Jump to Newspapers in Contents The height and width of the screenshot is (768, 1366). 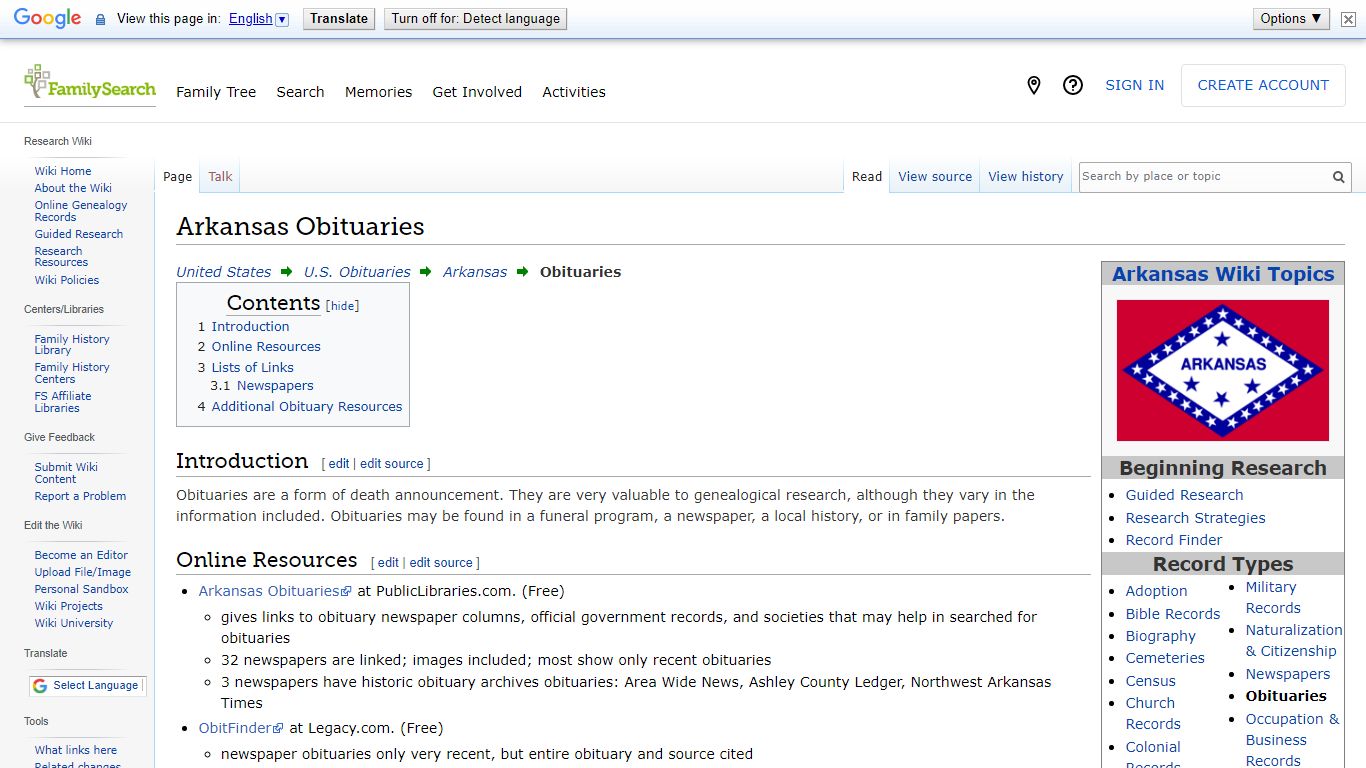(x=275, y=386)
